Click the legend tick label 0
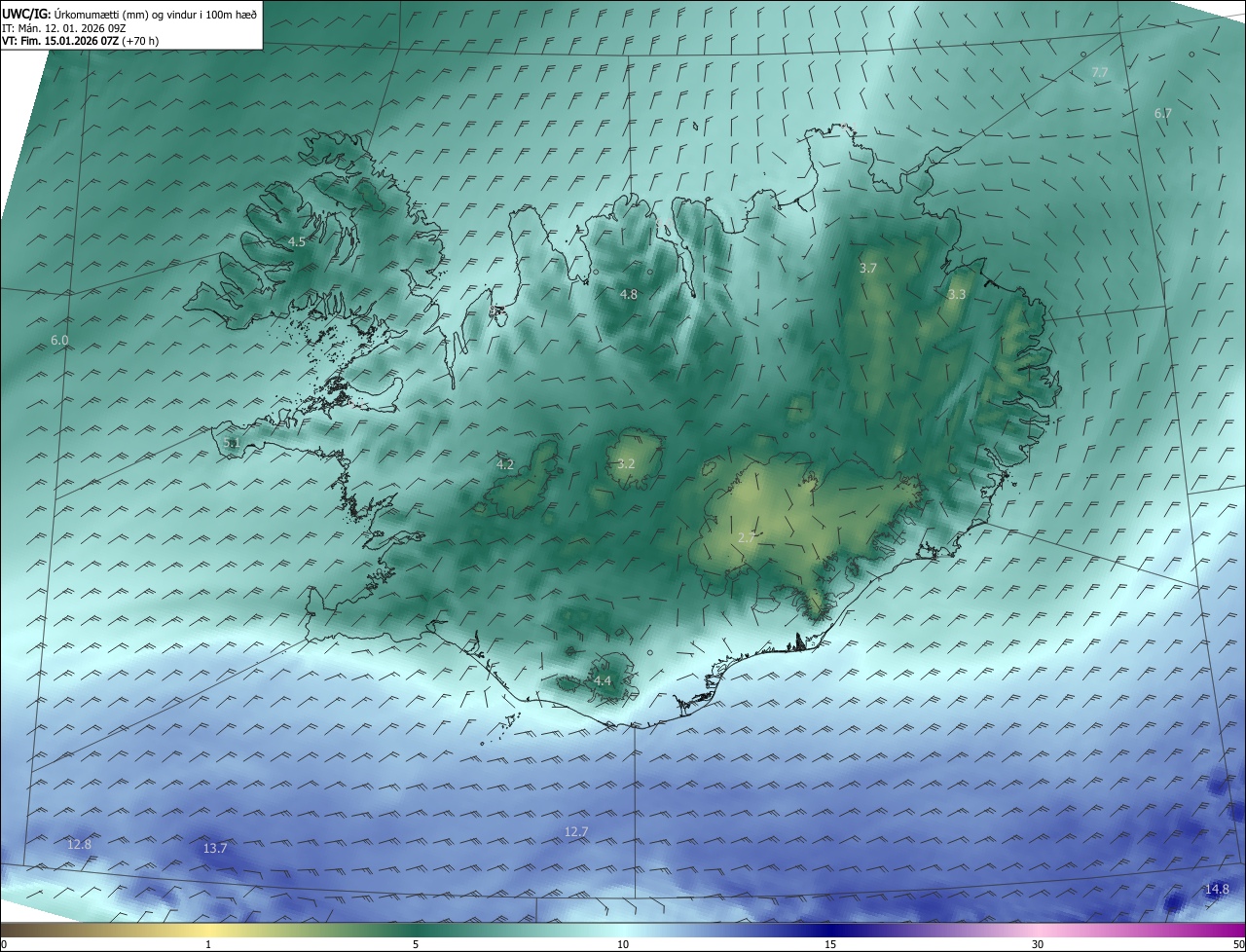1246x952 pixels. point(4,944)
